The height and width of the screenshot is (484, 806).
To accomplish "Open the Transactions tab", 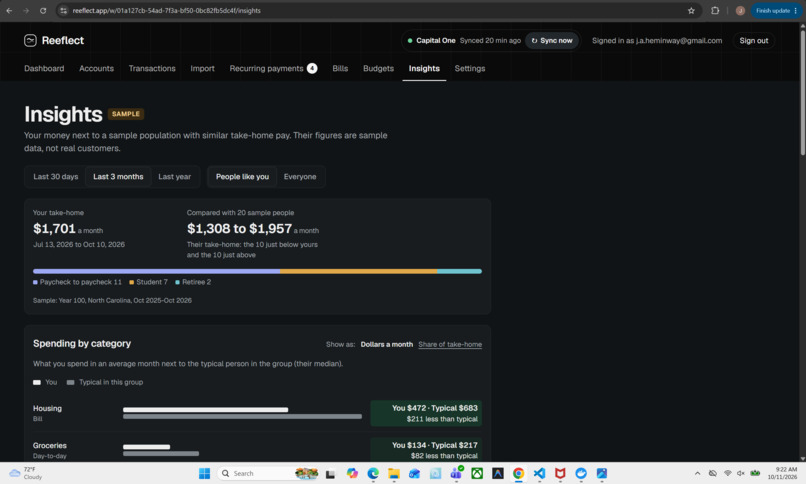I will pos(152,68).
